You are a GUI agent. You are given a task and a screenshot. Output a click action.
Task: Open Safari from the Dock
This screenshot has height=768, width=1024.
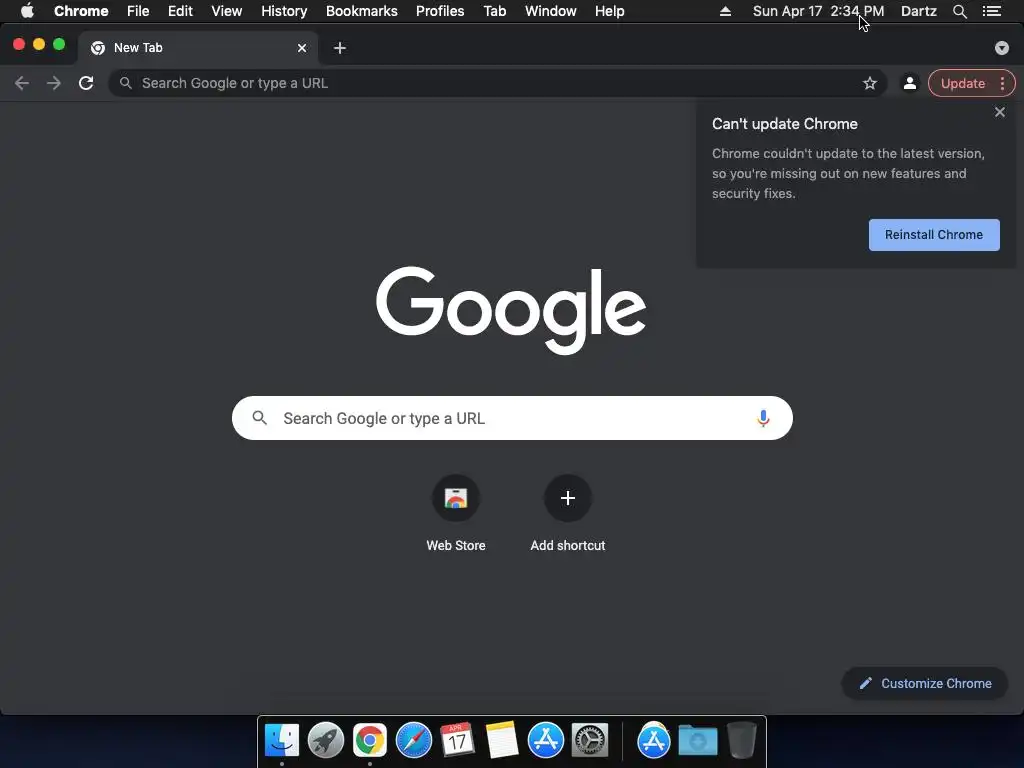coord(413,740)
